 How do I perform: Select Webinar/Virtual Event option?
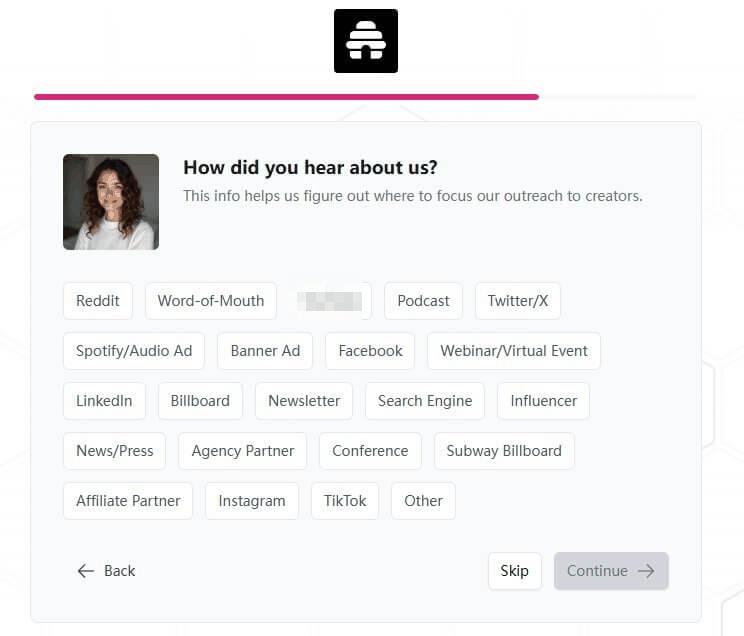coord(514,351)
